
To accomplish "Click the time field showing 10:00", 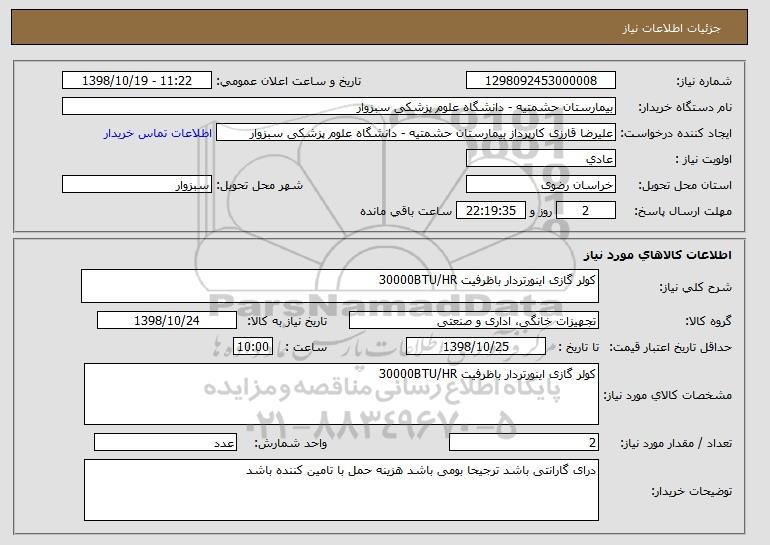I will coord(253,347).
